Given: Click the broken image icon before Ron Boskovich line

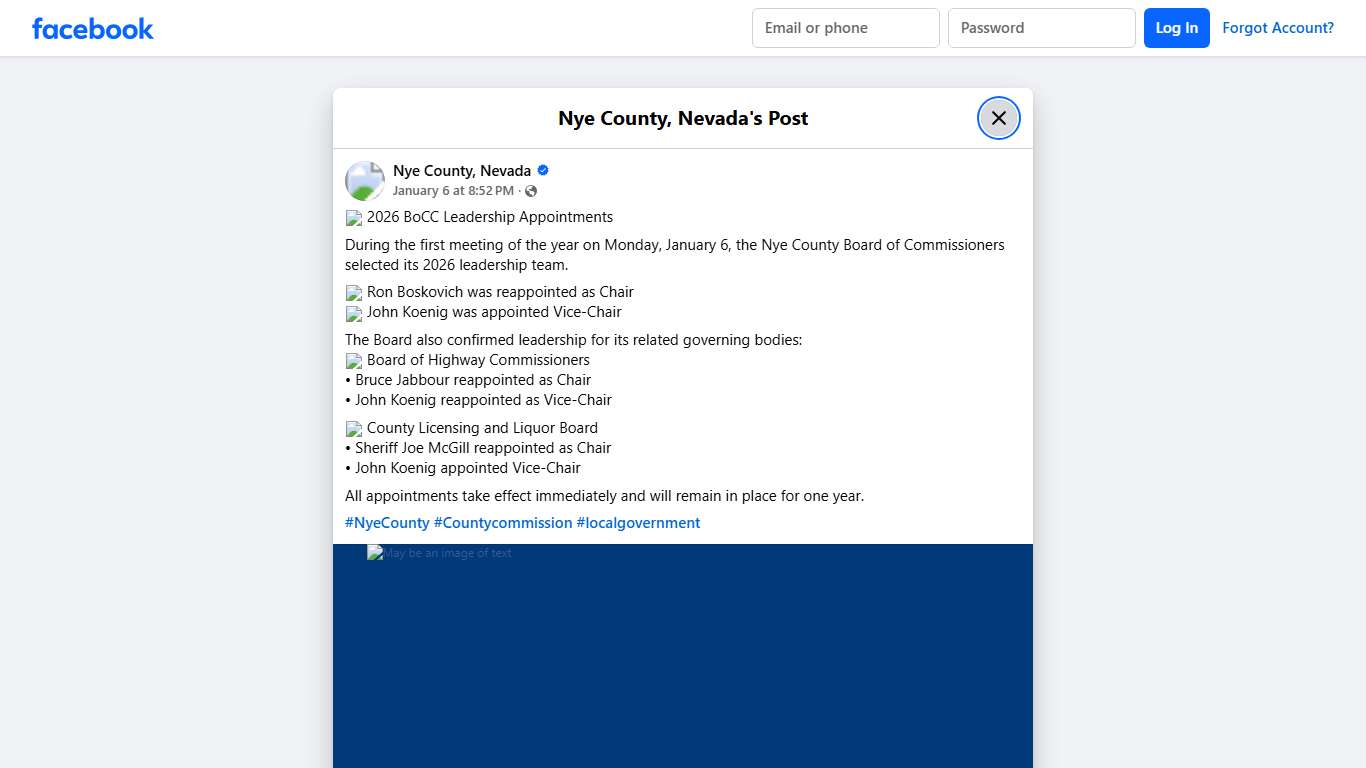Looking at the screenshot, I should [354, 292].
